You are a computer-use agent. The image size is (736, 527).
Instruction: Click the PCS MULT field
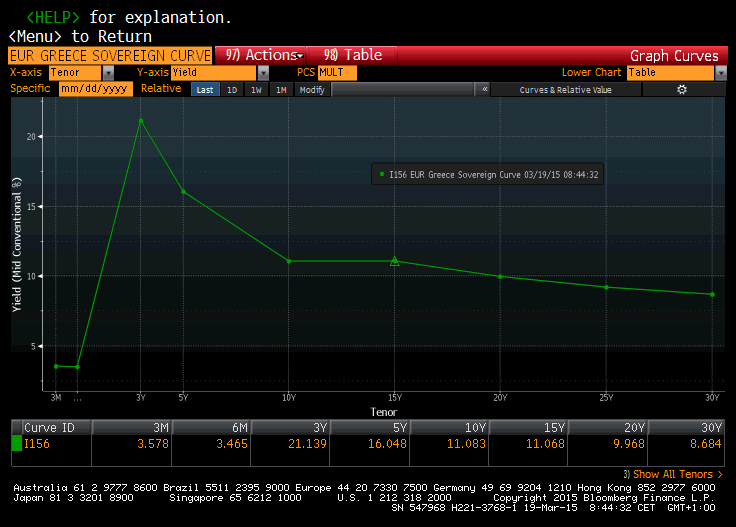(337, 73)
